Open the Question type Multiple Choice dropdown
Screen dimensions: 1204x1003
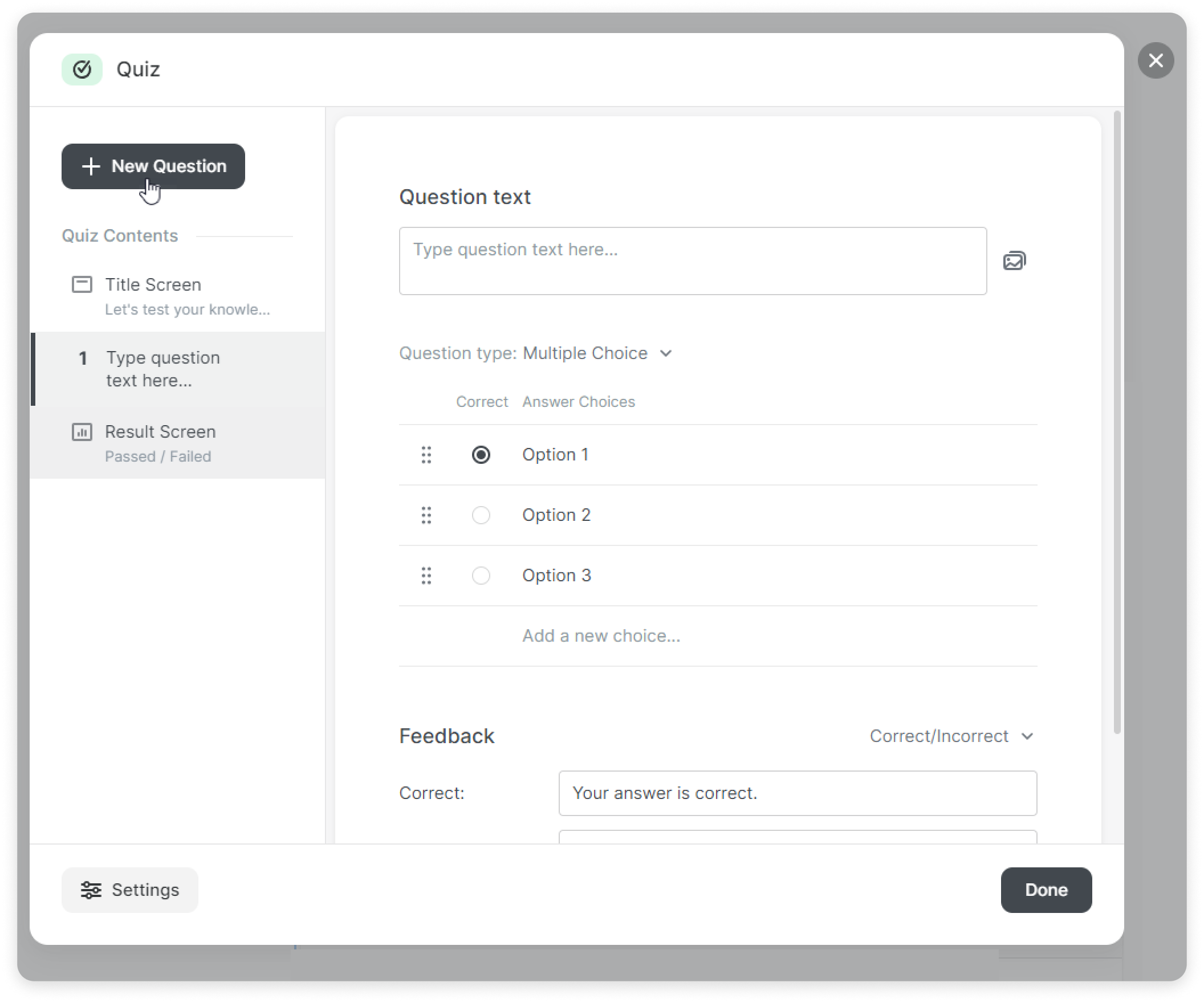597,353
